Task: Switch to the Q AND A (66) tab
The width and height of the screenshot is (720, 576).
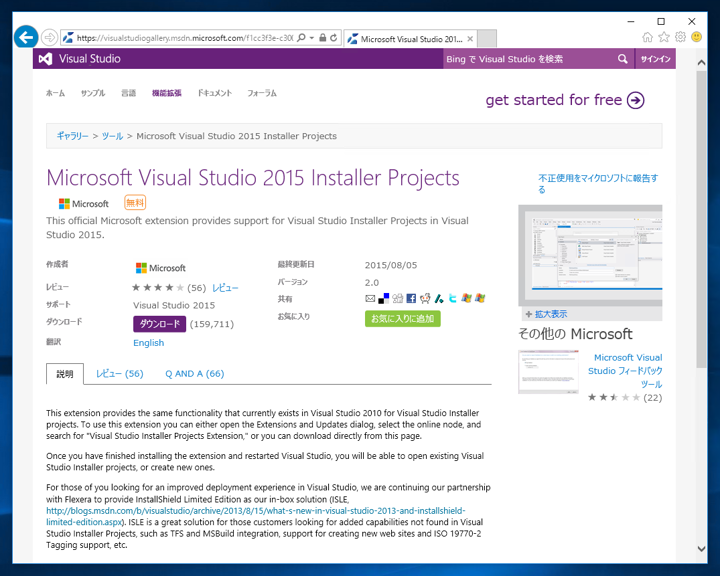Action: [x=194, y=374]
